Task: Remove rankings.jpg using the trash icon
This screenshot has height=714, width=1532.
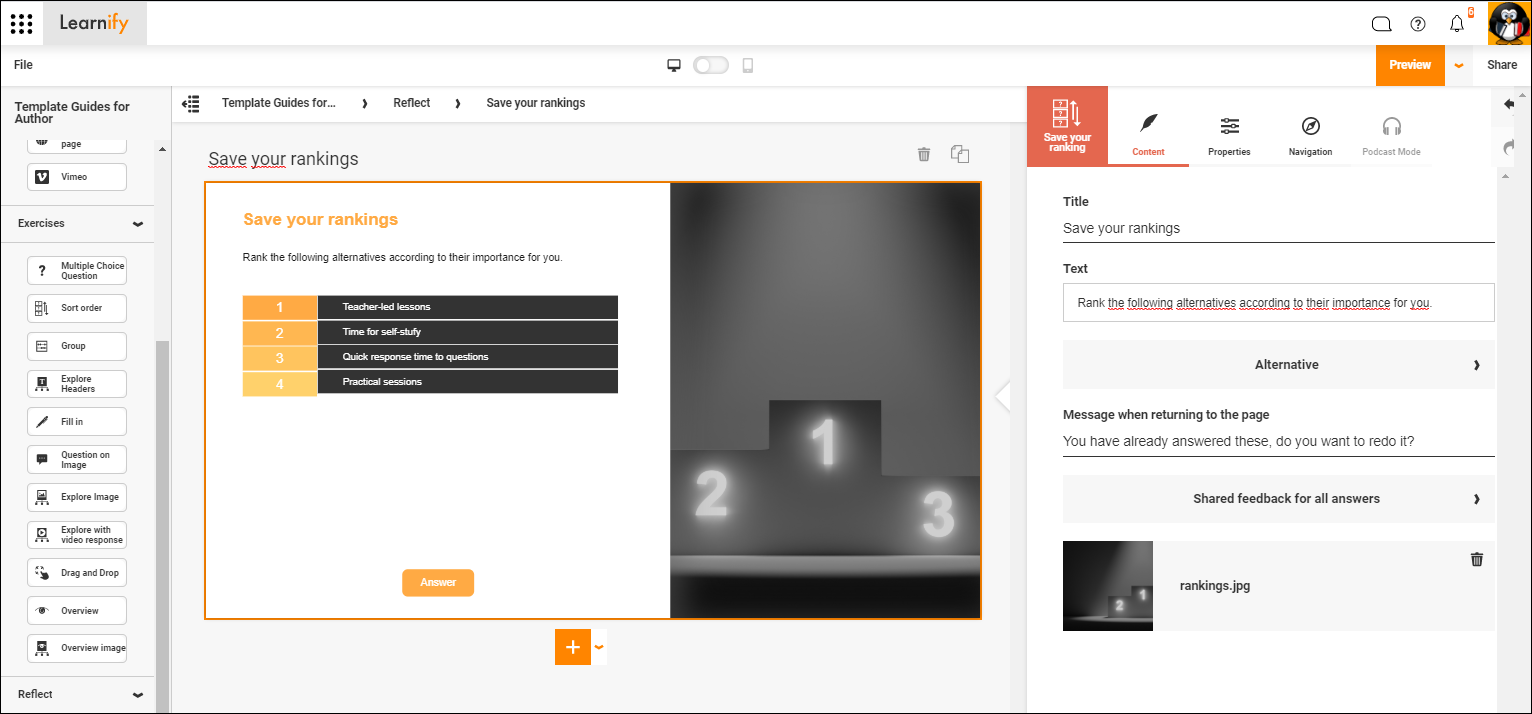Action: click(1476, 559)
